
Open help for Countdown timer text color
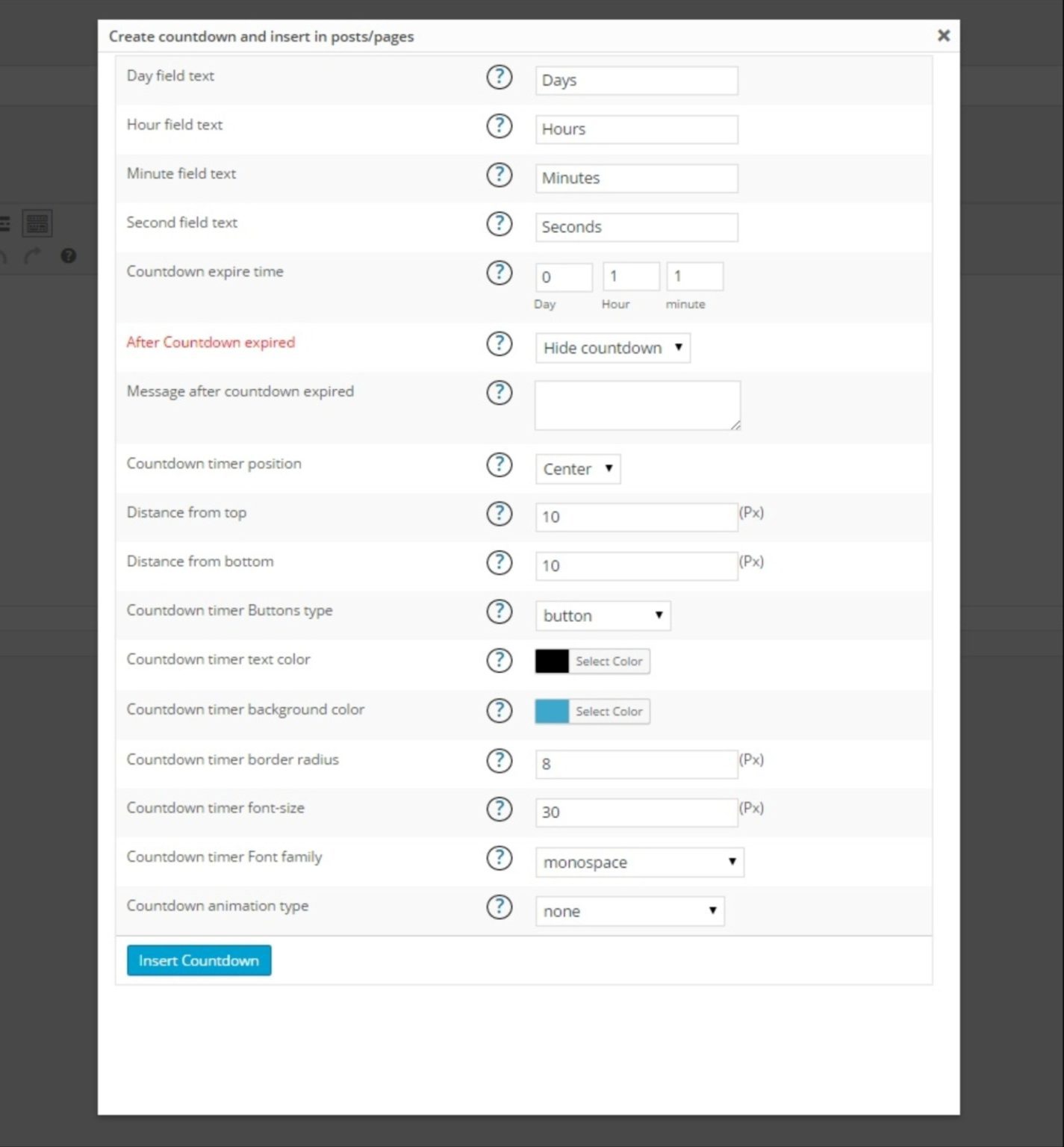499,661
